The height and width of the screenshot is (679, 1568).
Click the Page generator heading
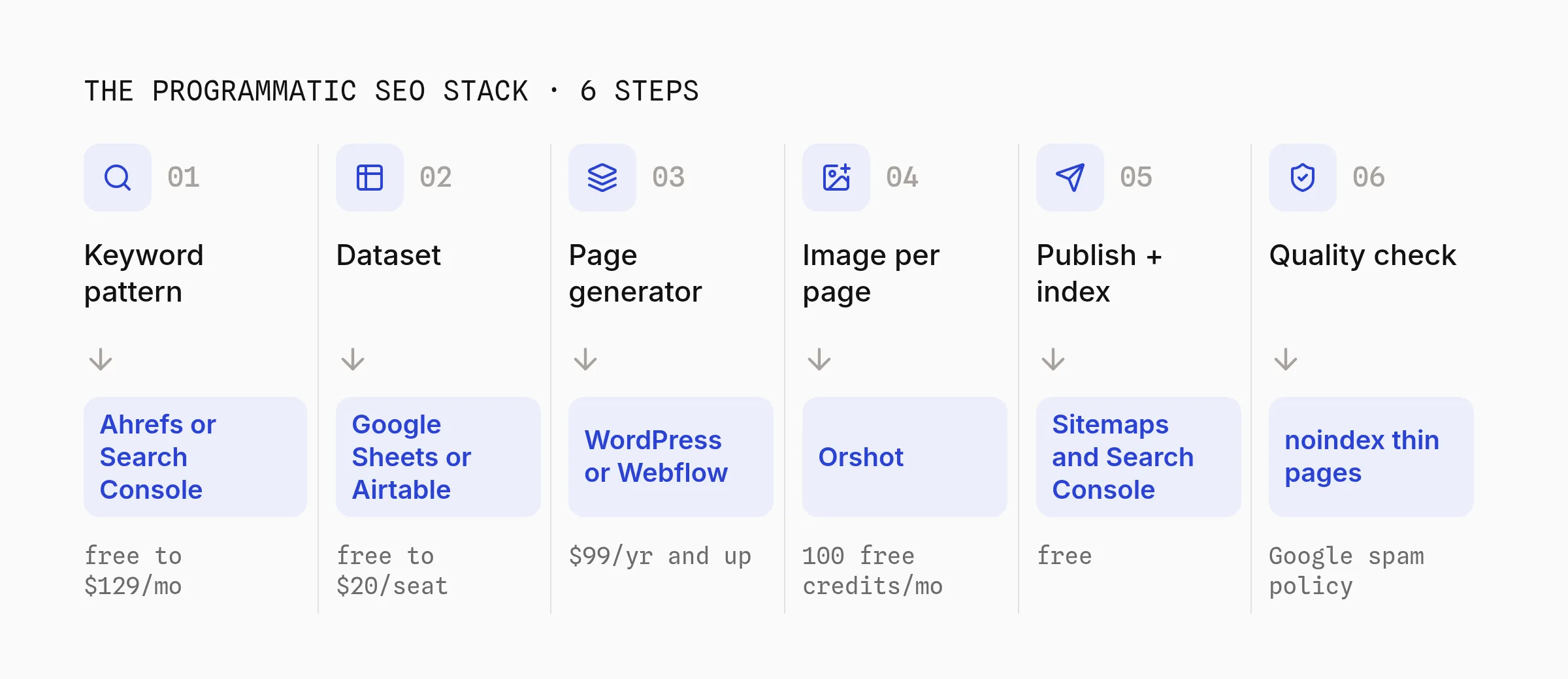click(636, 274)
